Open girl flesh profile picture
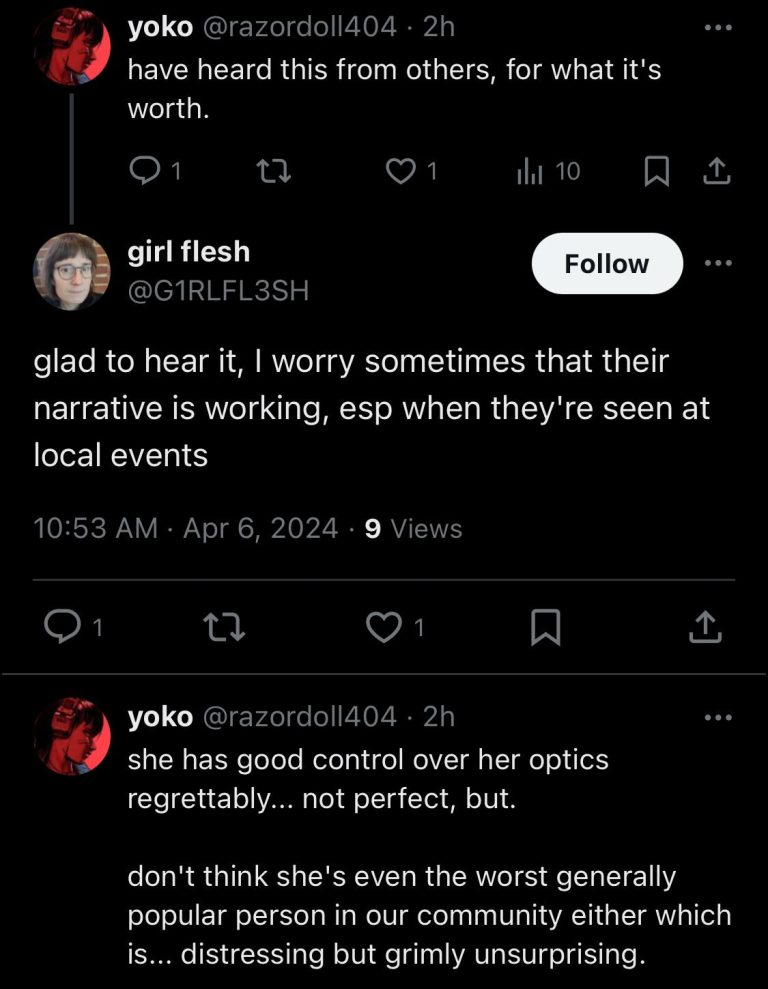This screenshot has height=989, width=768. [72, 270]
